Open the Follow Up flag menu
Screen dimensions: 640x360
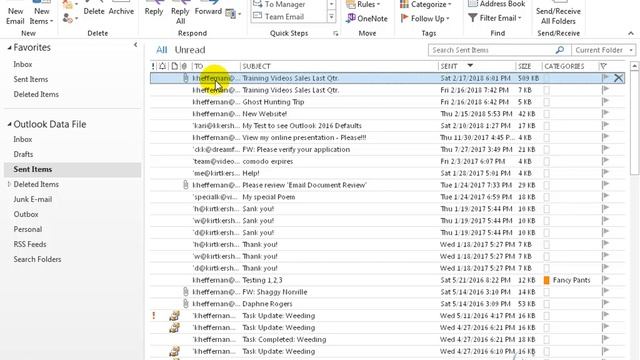coord(425,18)
